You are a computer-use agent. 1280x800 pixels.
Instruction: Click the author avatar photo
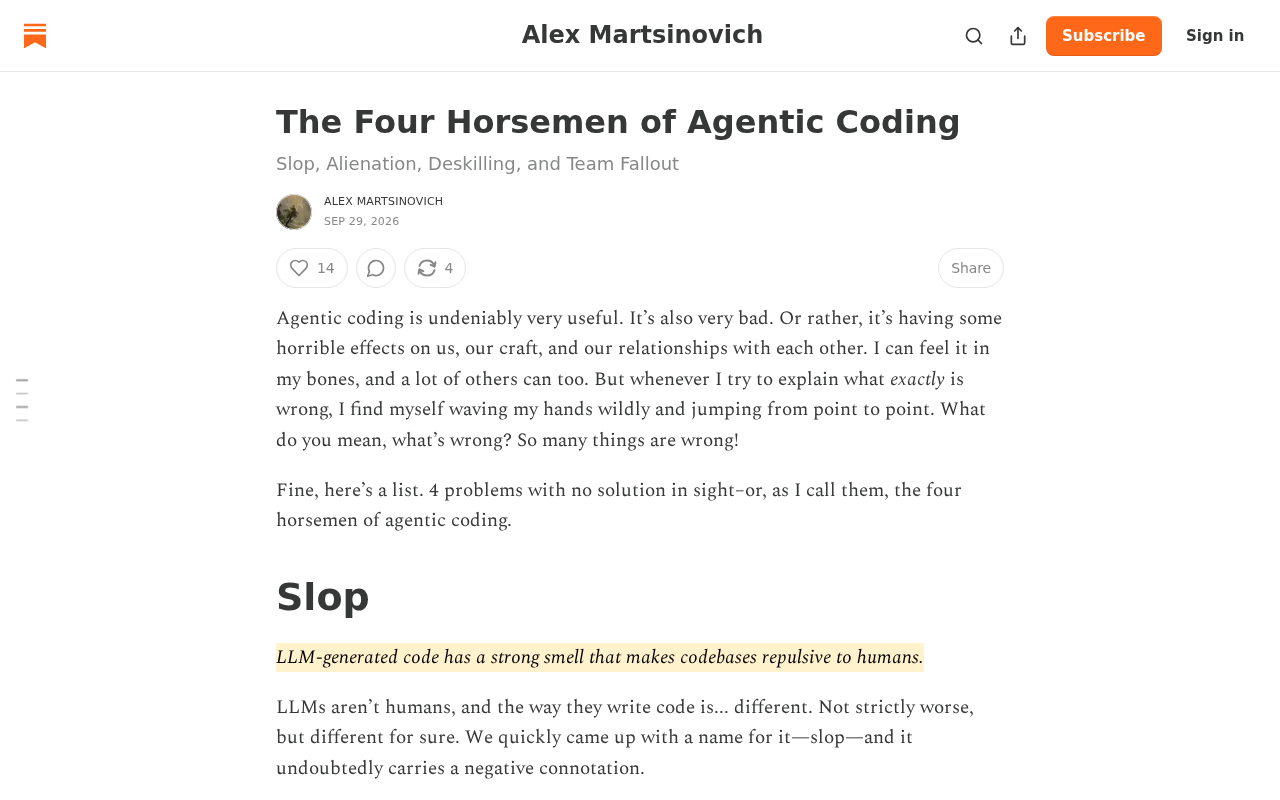click(x=294, y=212)
